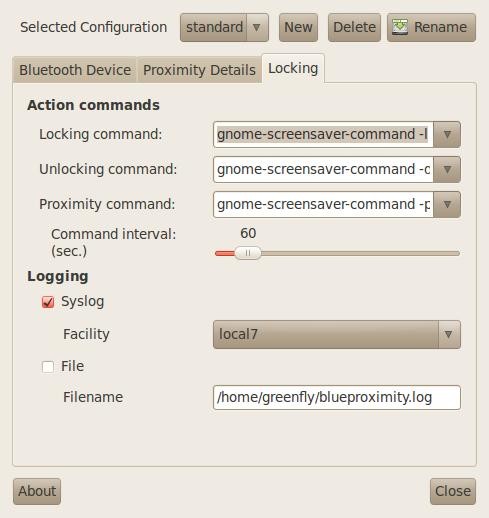The height and width of the screenshot is (518, 489).
Task: Open the About dialog
Action: (37, 491)
